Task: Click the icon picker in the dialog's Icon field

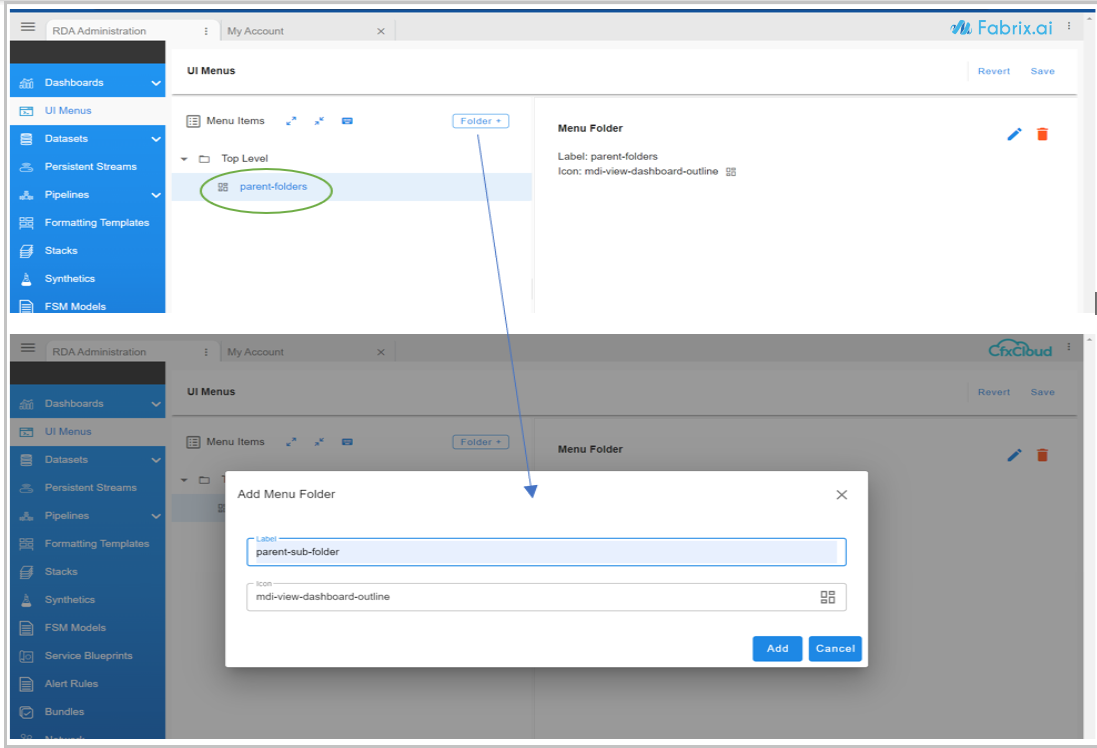Action: 827,597
